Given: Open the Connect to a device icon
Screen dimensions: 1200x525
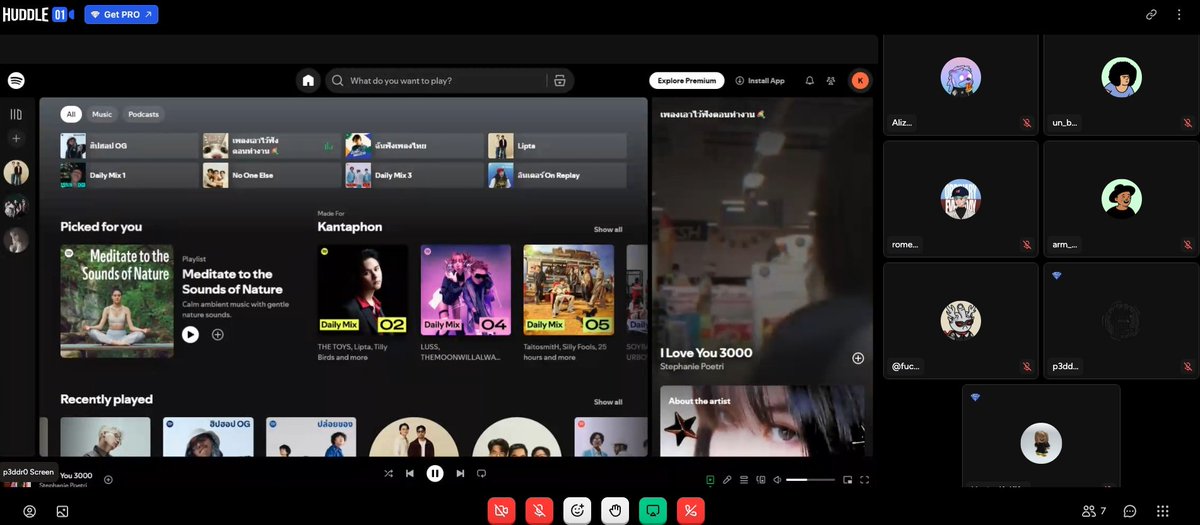Looking at the screenshot, I should tap(760, 480).
